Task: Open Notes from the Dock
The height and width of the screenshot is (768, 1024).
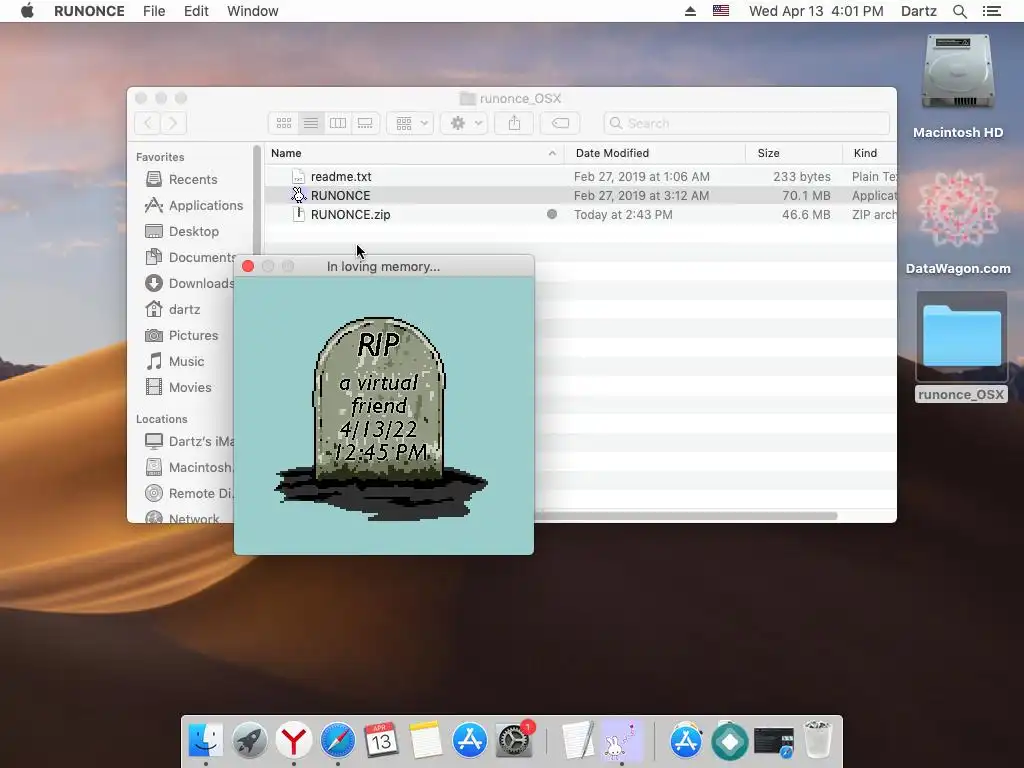Action: click(x=426, y=741)
